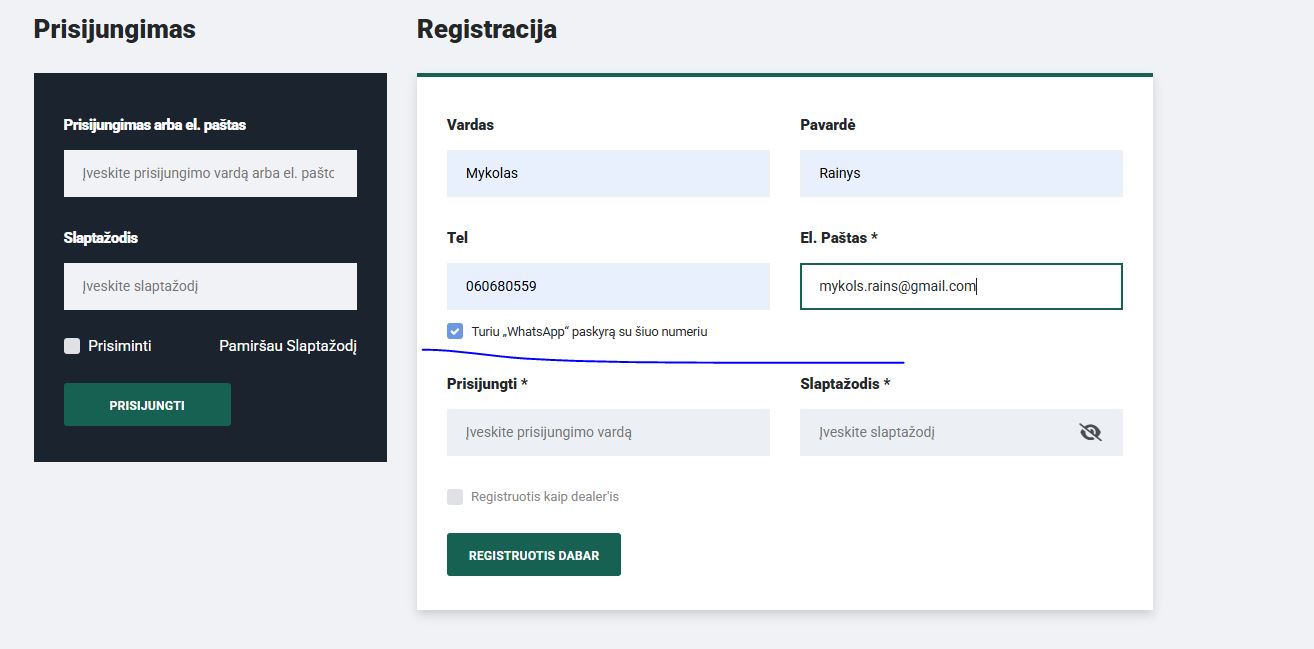Check the Prisiminti remember-me checkbox
Viewport: 1314px width, 649px height.
coord(72,346)
